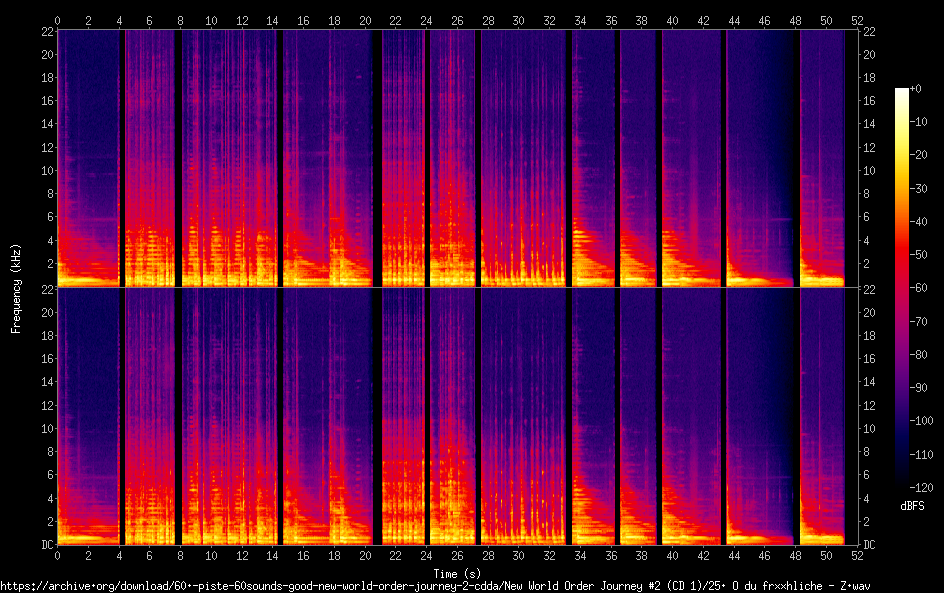Click the '52' tick on the top time axis
This screenshot has height=593, width=944.
tap(857, 20)
